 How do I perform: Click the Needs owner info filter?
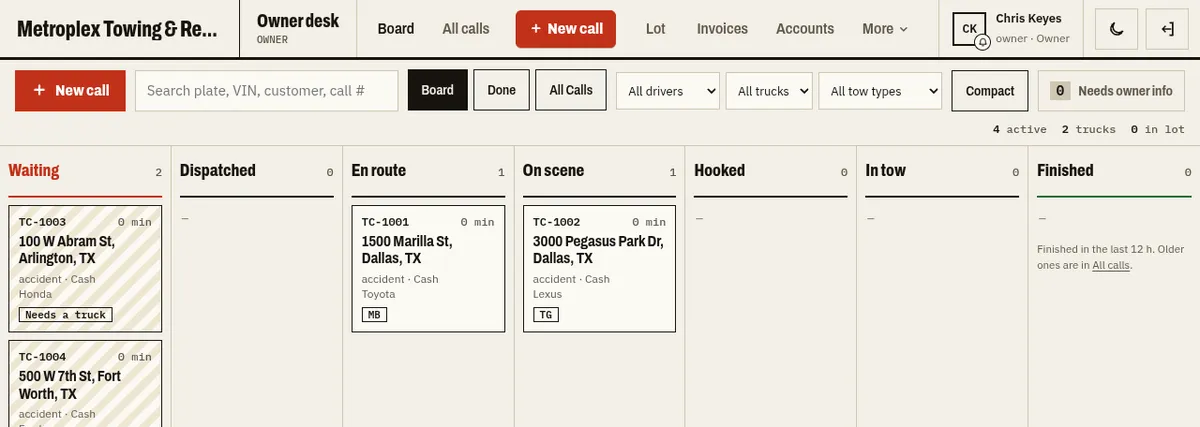pos(1111,90)
